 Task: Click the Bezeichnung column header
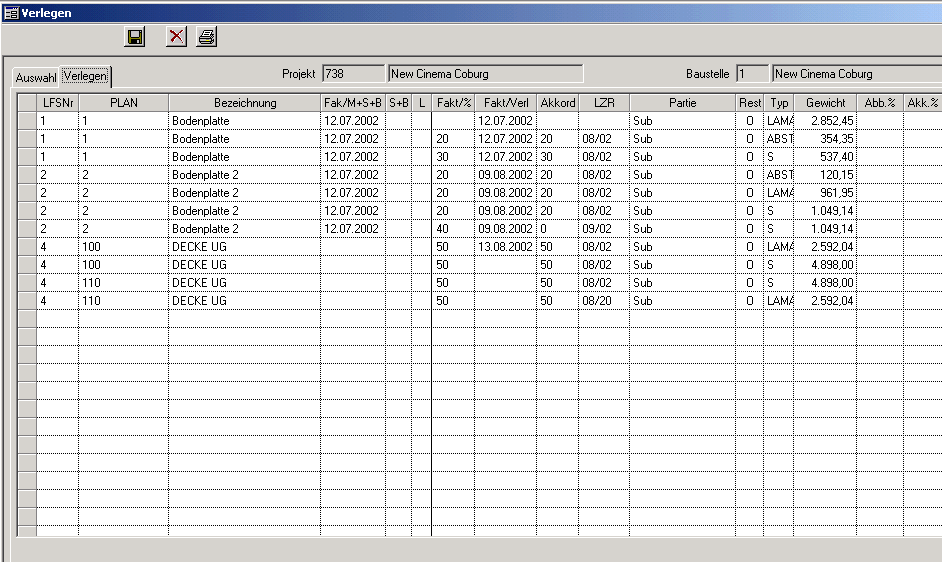point(244,103)
